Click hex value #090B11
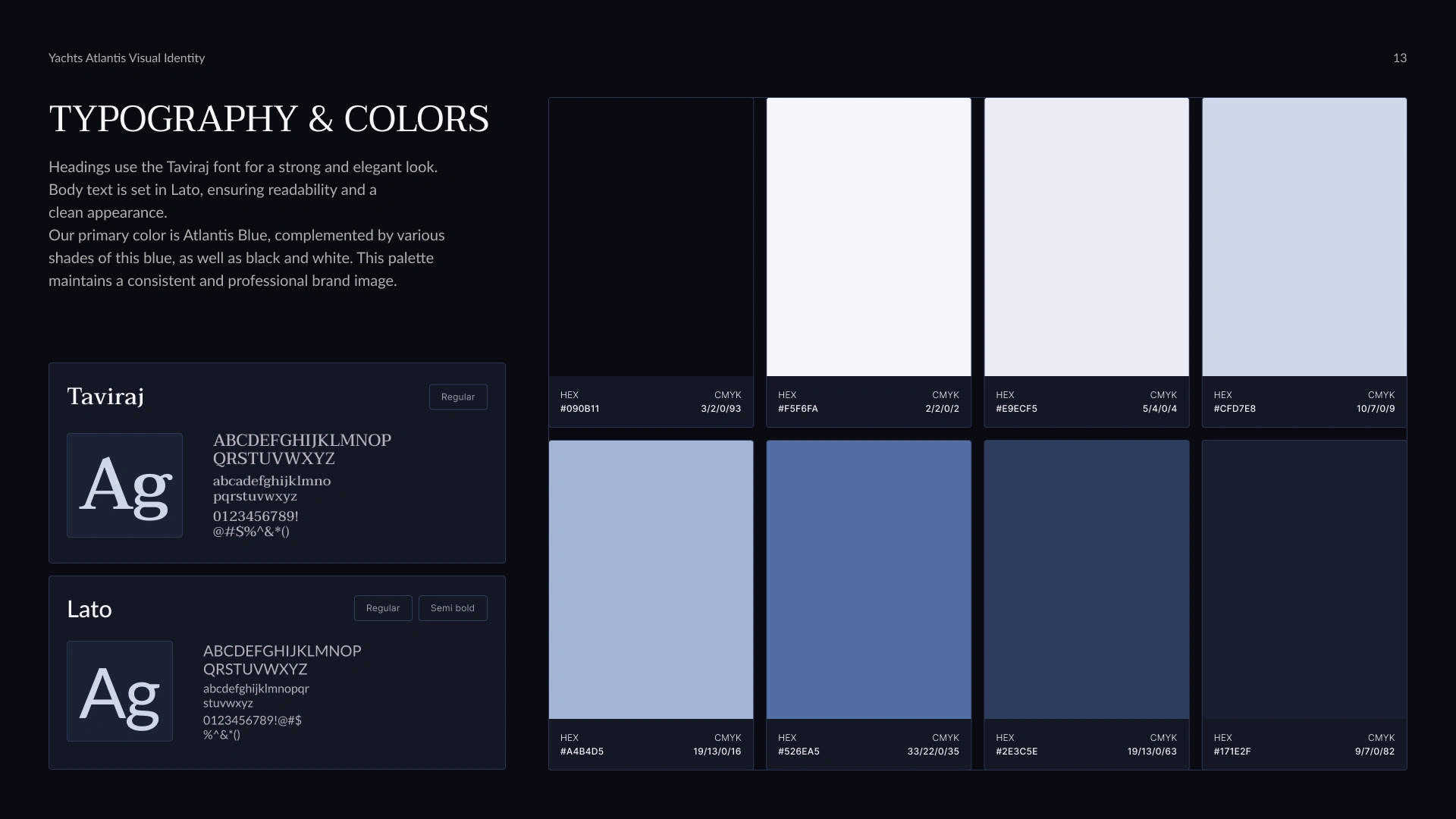1456x819 pixels. pos(580,409)
